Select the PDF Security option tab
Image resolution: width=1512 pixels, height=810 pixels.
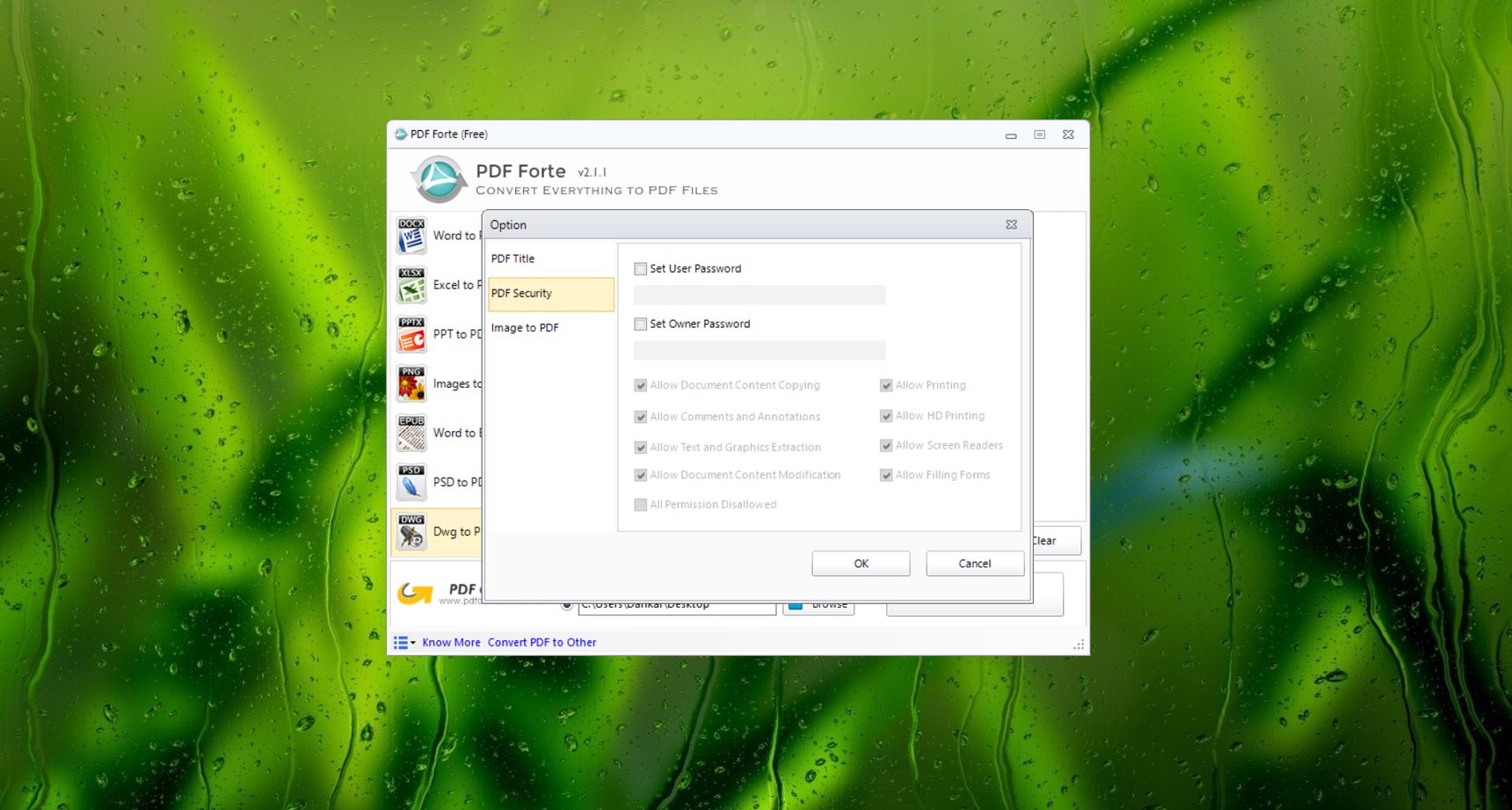(550, 294)
